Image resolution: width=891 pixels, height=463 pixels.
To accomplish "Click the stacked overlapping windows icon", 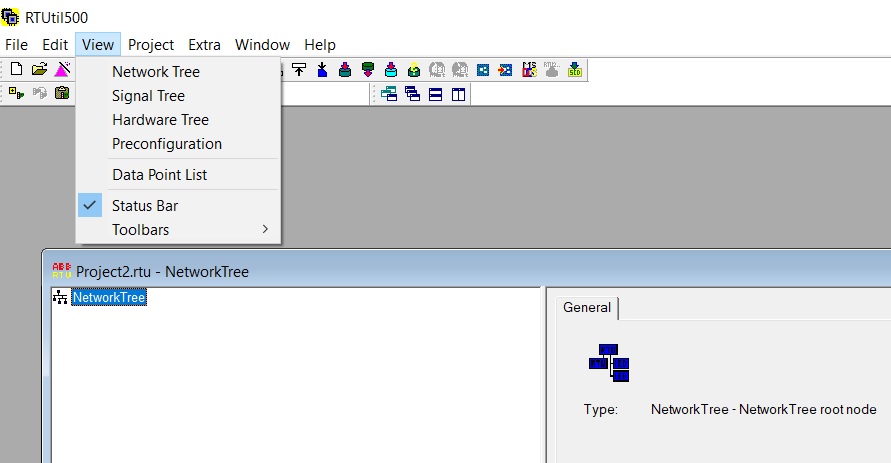I will (413, 94).
